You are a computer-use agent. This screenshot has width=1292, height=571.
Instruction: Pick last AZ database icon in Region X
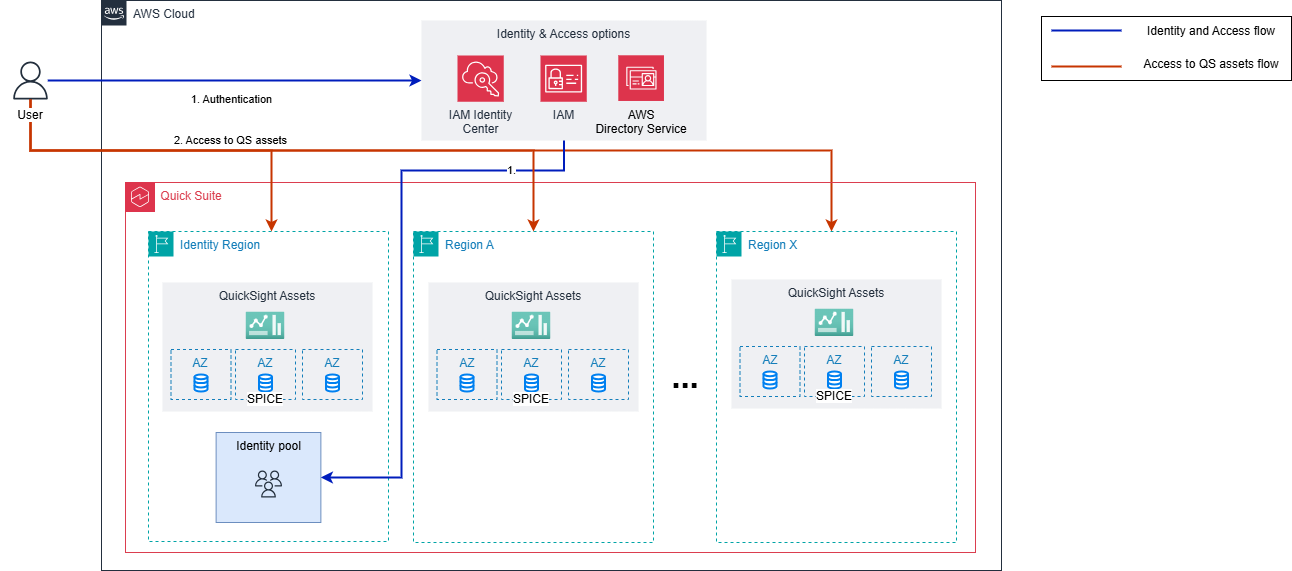pos(901,380)
